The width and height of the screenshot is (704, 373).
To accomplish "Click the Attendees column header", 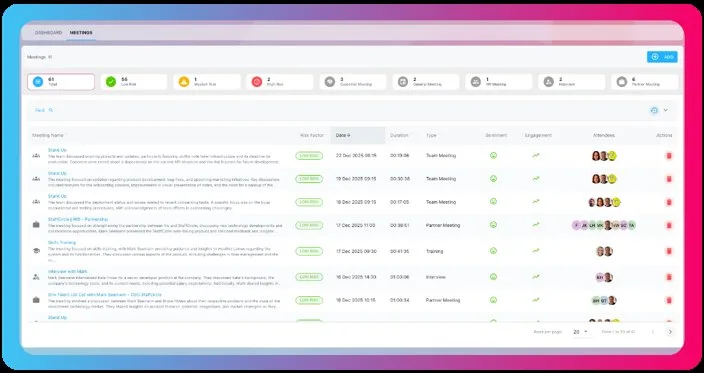I will [604, 135].
